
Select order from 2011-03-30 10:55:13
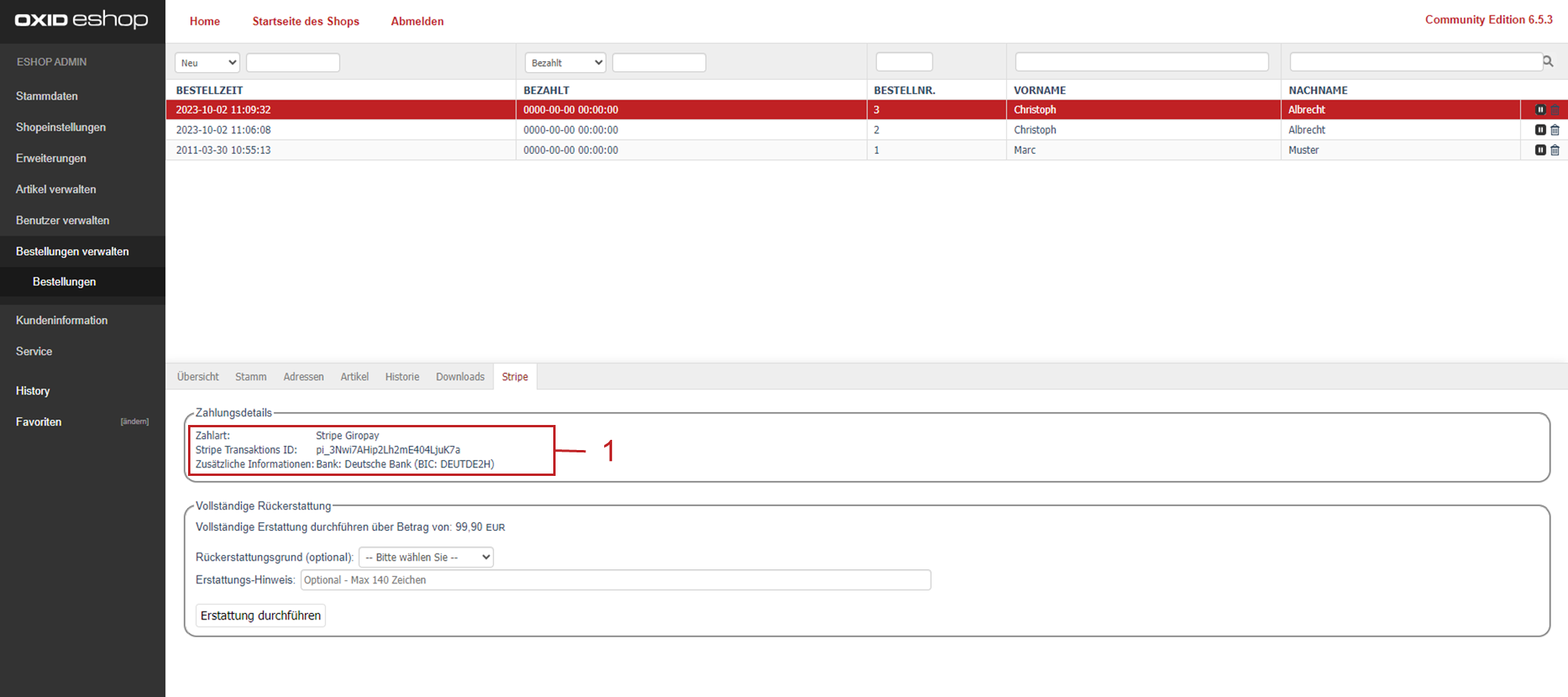(x=223, y=150)
